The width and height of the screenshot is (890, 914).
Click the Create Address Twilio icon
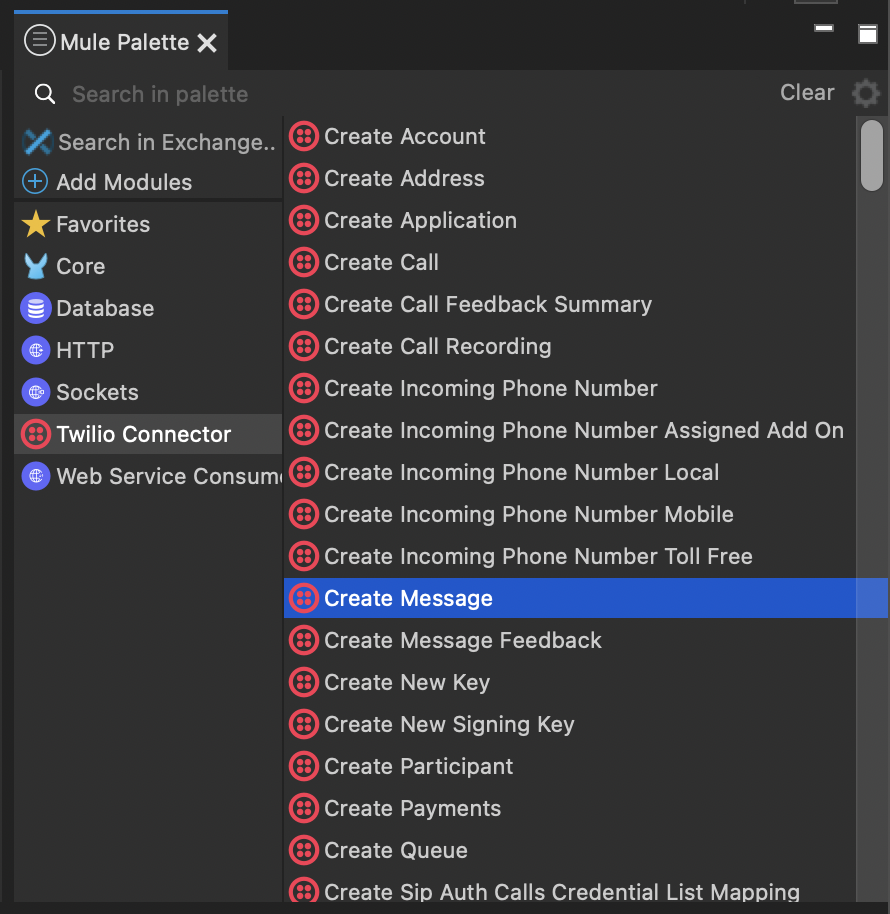[304, 178]
